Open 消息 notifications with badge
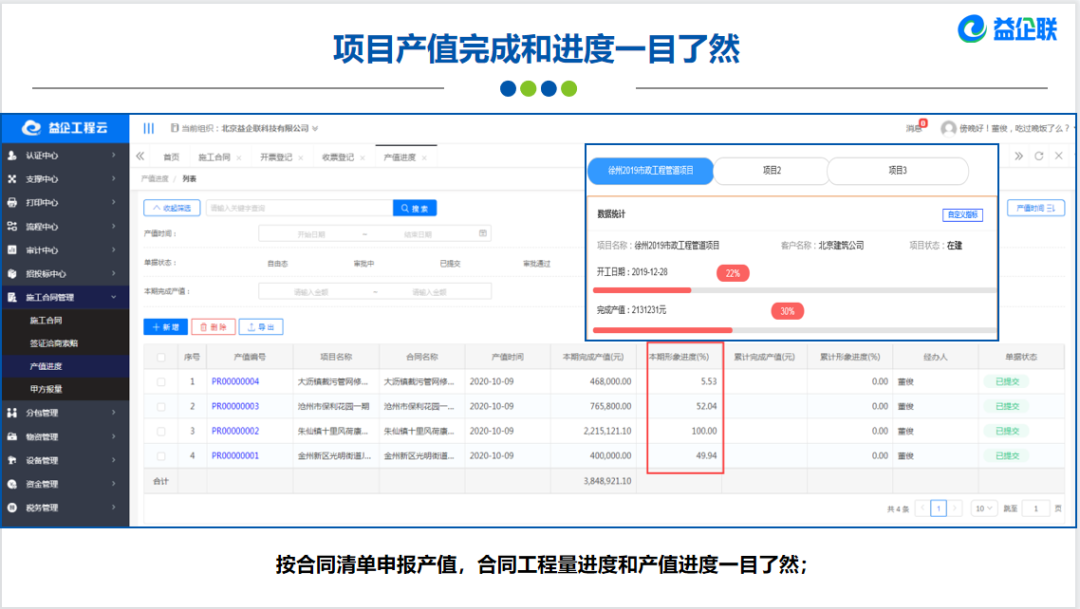This screenshot has height=609, width=1080. (915, 127)
